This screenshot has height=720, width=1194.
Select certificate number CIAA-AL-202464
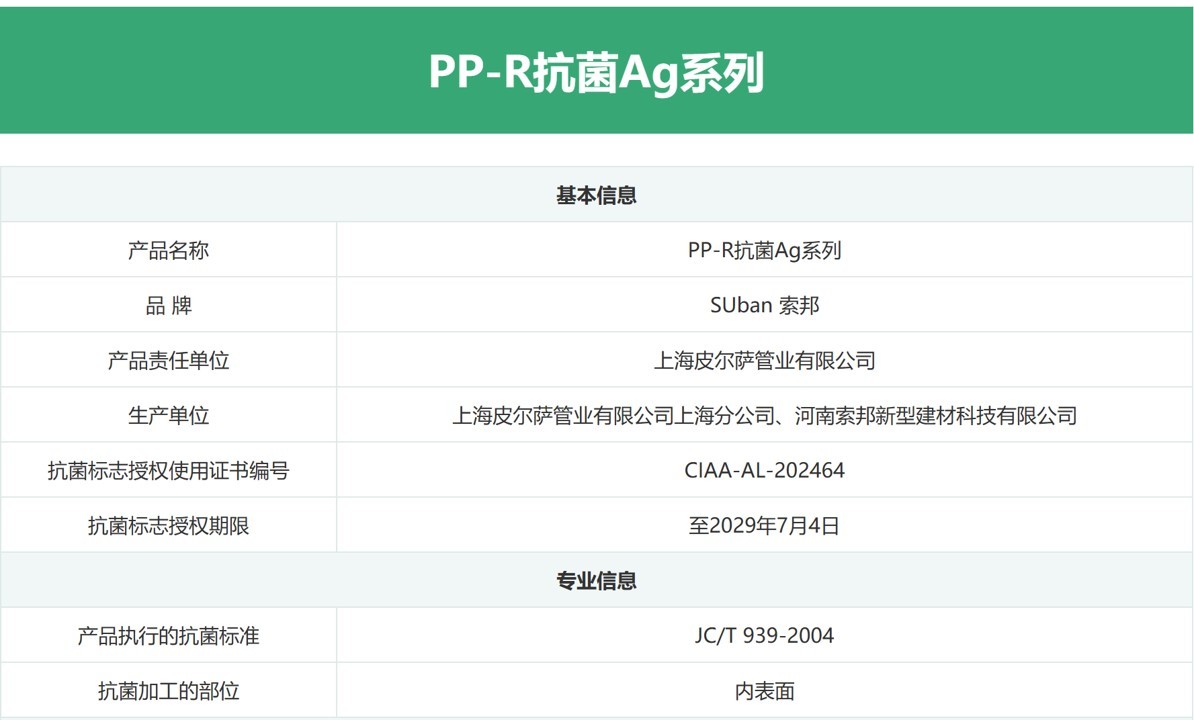point(765,470)
